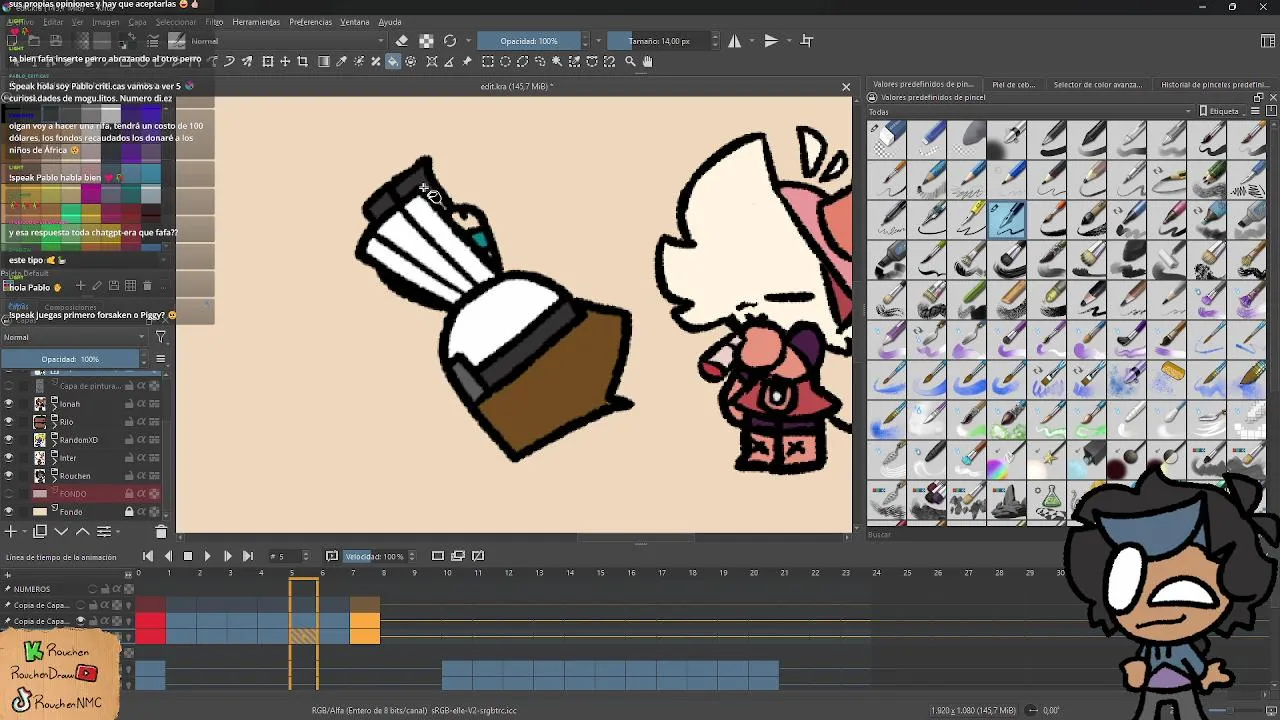
Task: Adjust the layer Opacidad slider
Action: (x=70, y=359)
